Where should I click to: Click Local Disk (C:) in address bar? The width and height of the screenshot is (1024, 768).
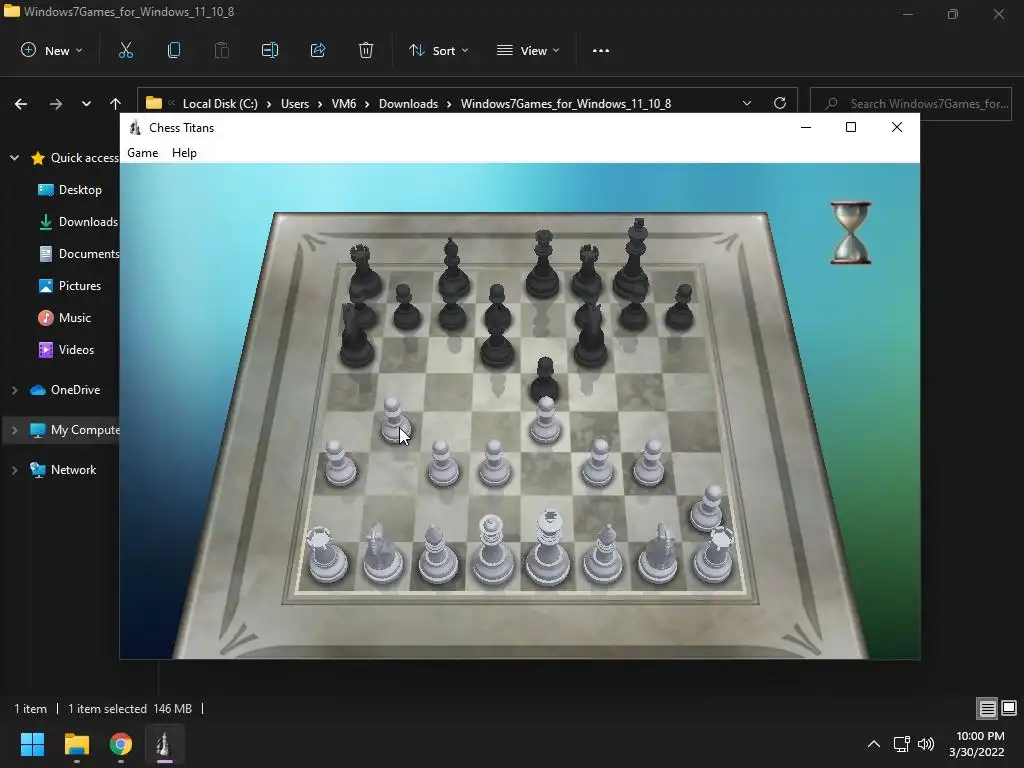tap(220, 104)
